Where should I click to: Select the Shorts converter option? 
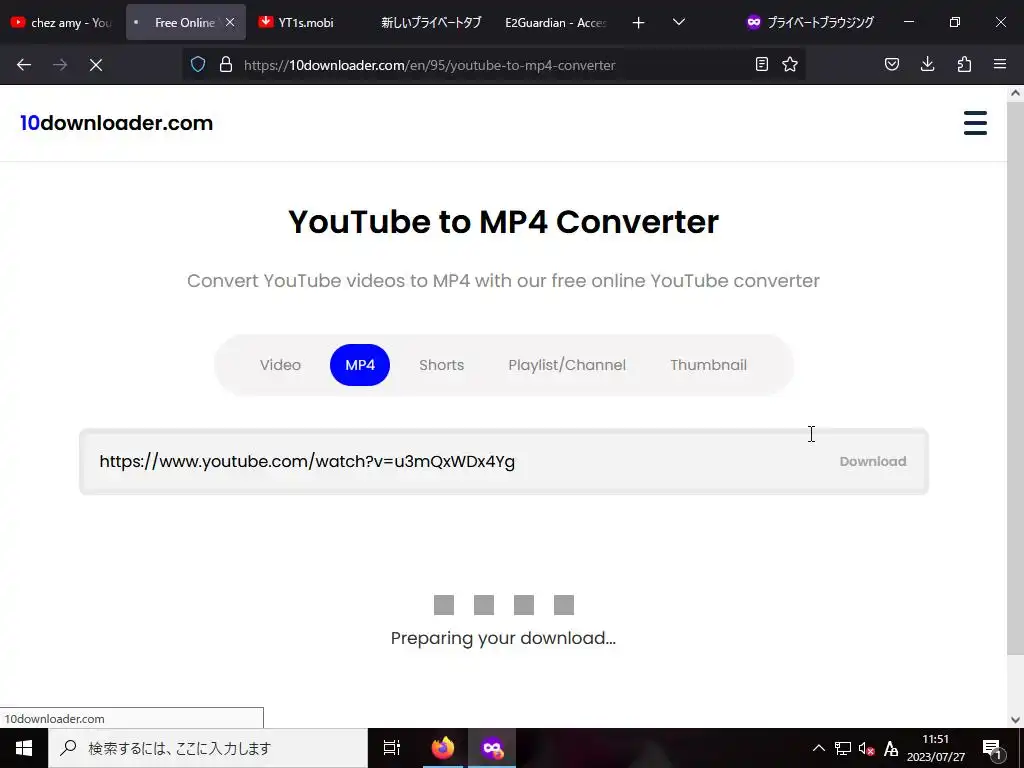pyautogui.click(x=441, y=365)
